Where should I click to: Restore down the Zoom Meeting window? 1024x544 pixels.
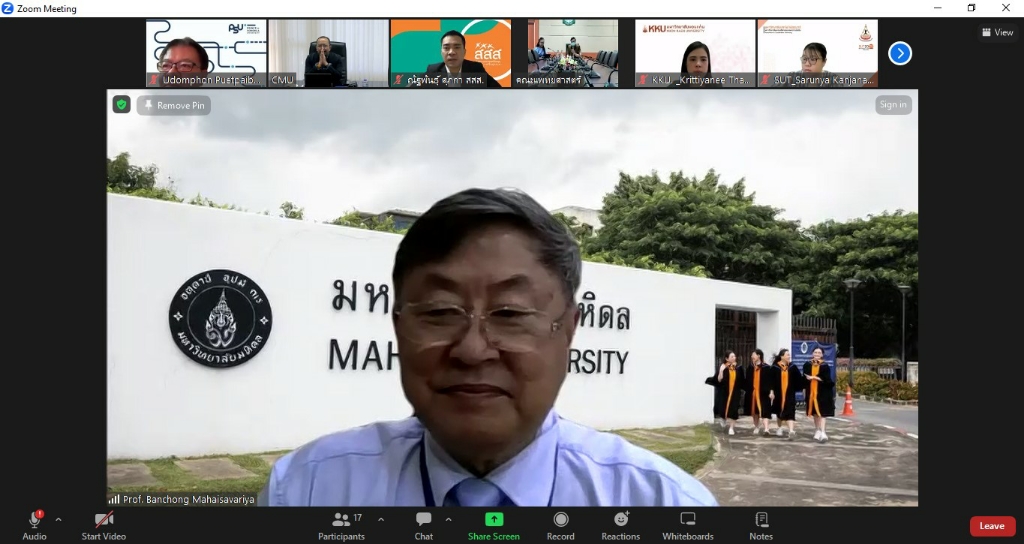tap(971, 8)
